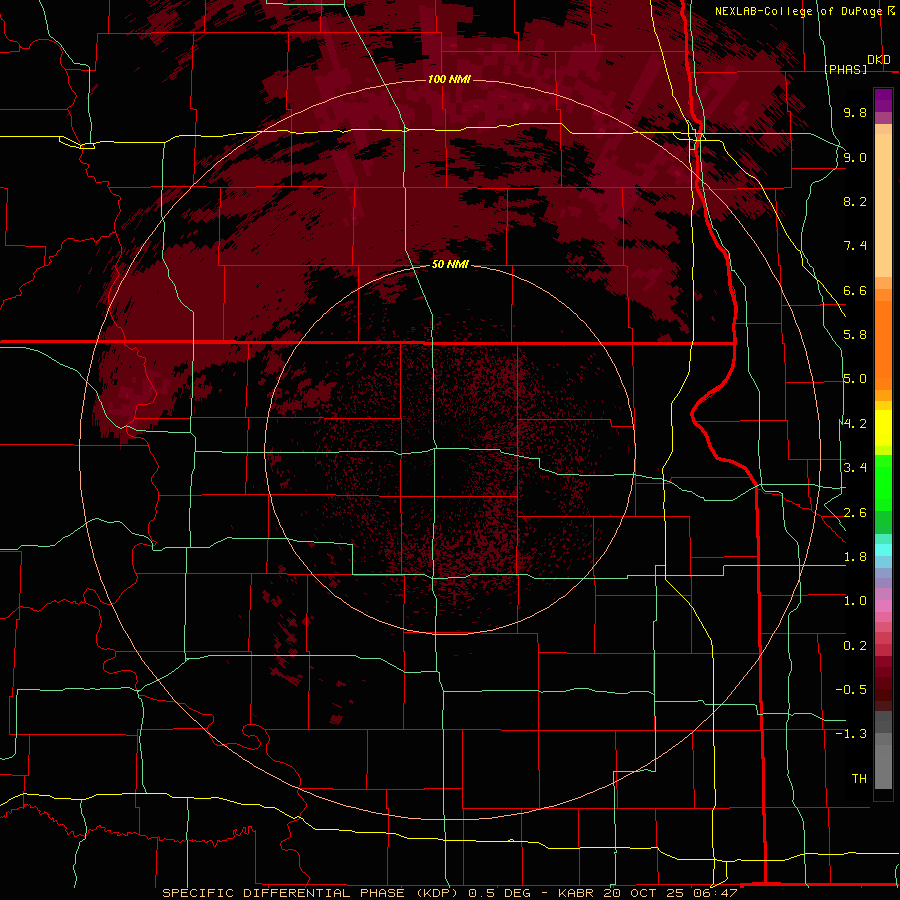Pick the pink color bar segment
The height and width of the screenshot is (900, 900).
(883, 606)
